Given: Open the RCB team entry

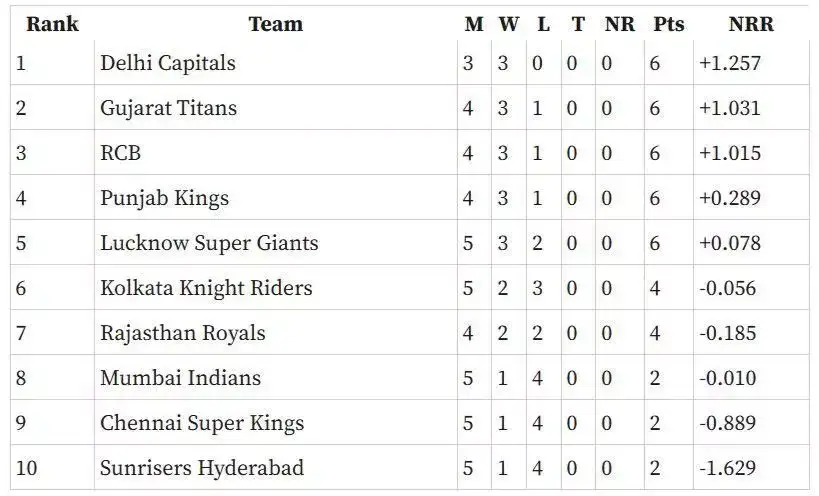Looking at the screenshot, I should pos(120,153).
